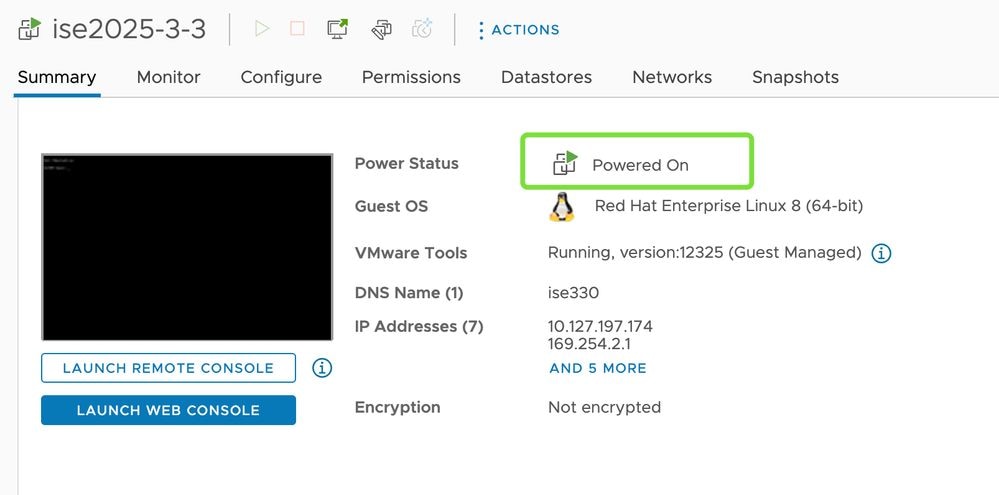
Task: Click the Power On play icon
Action: [x=262, y=29]
